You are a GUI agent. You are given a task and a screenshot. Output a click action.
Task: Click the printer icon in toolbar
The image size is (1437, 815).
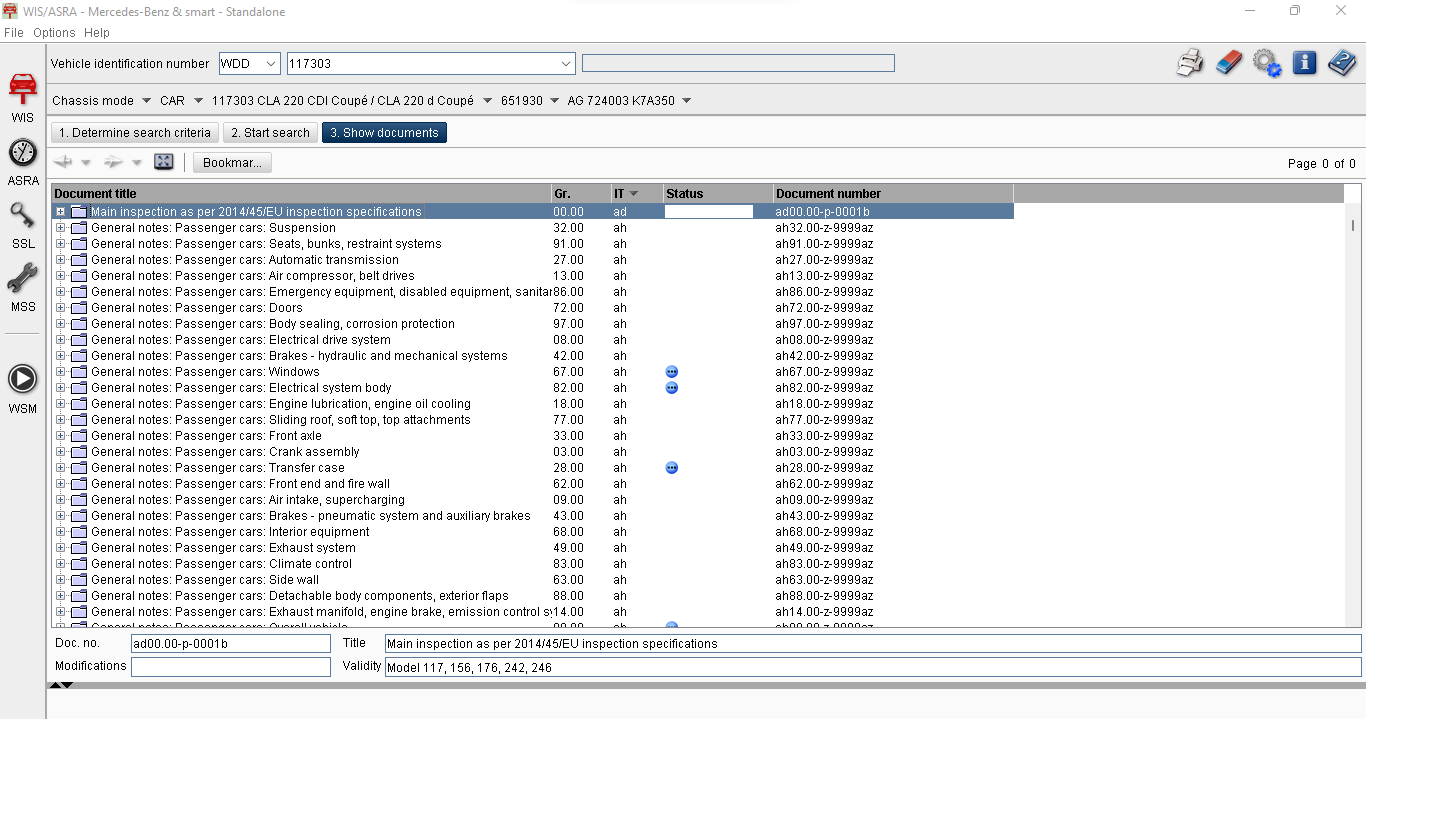click(x=1190, y=63)
